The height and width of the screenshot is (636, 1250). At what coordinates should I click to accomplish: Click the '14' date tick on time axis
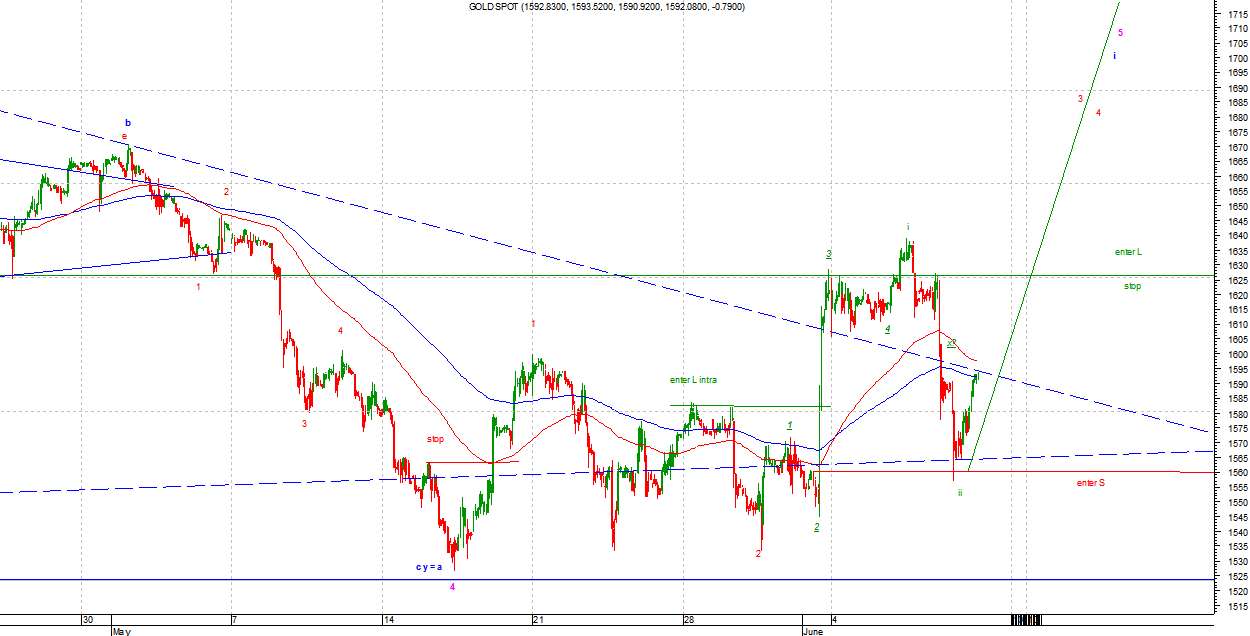386,619
